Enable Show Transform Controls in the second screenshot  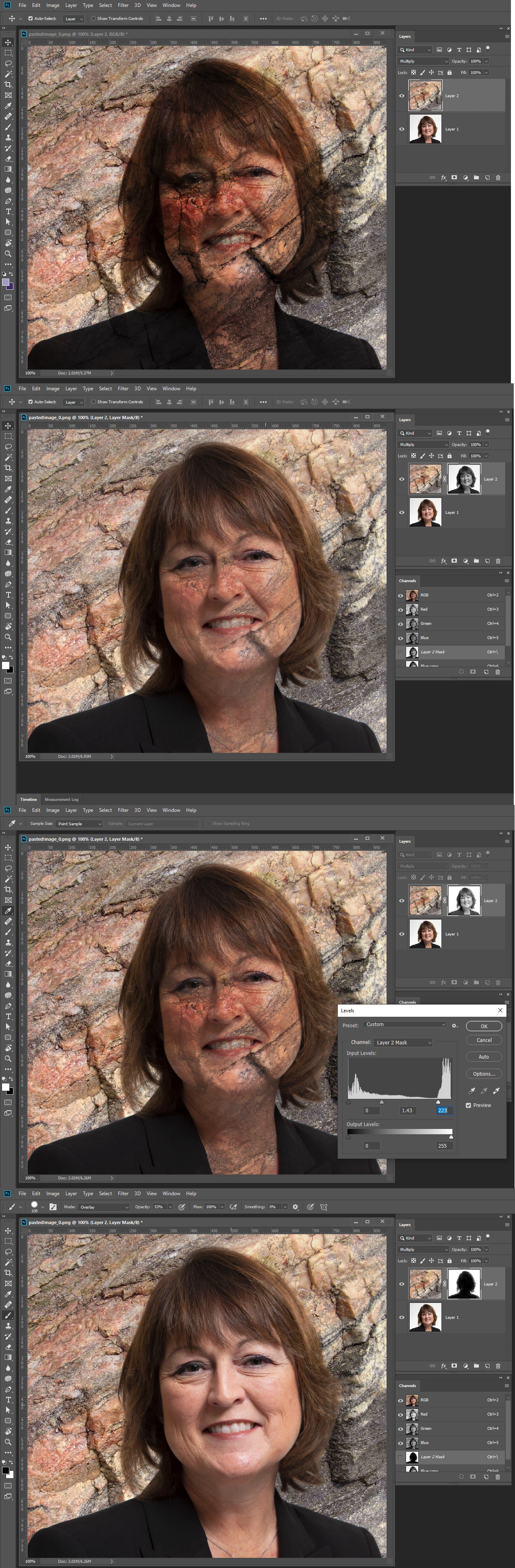point(93,402)
